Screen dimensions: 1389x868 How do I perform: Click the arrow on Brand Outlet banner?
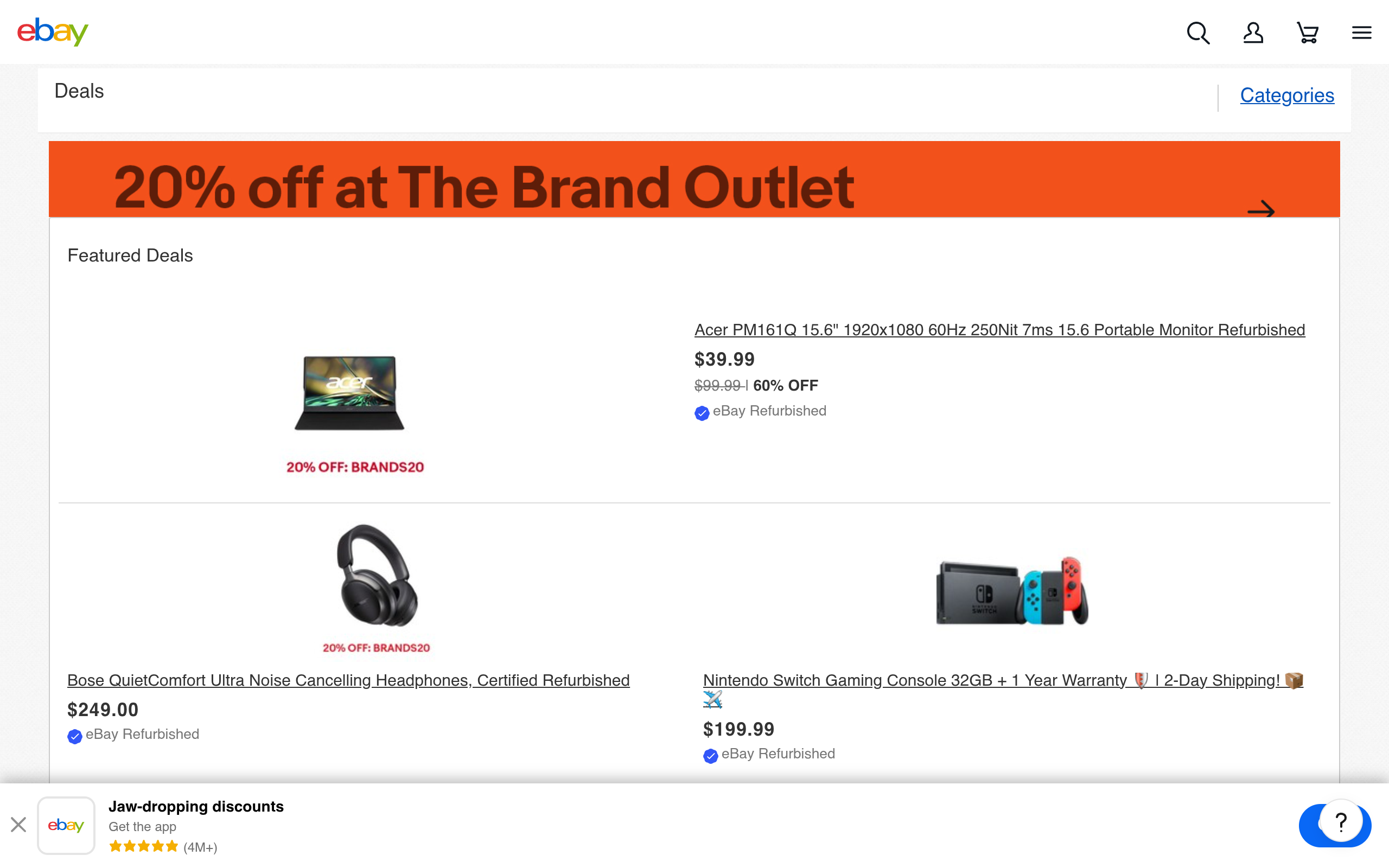click(x=1261, y=210)
